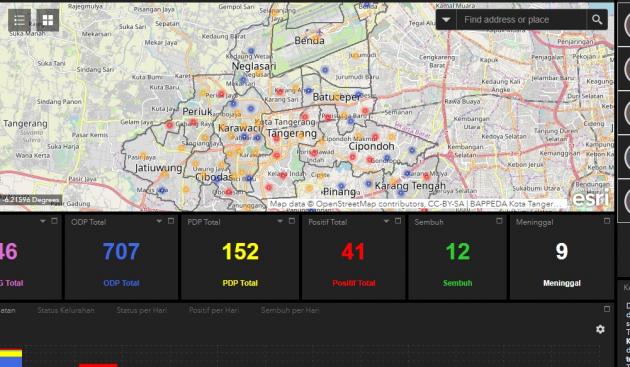The height and width of the screenshot is (367, 630).
Task: Click the esri logo link on map
Action: [x=591, y=199]
